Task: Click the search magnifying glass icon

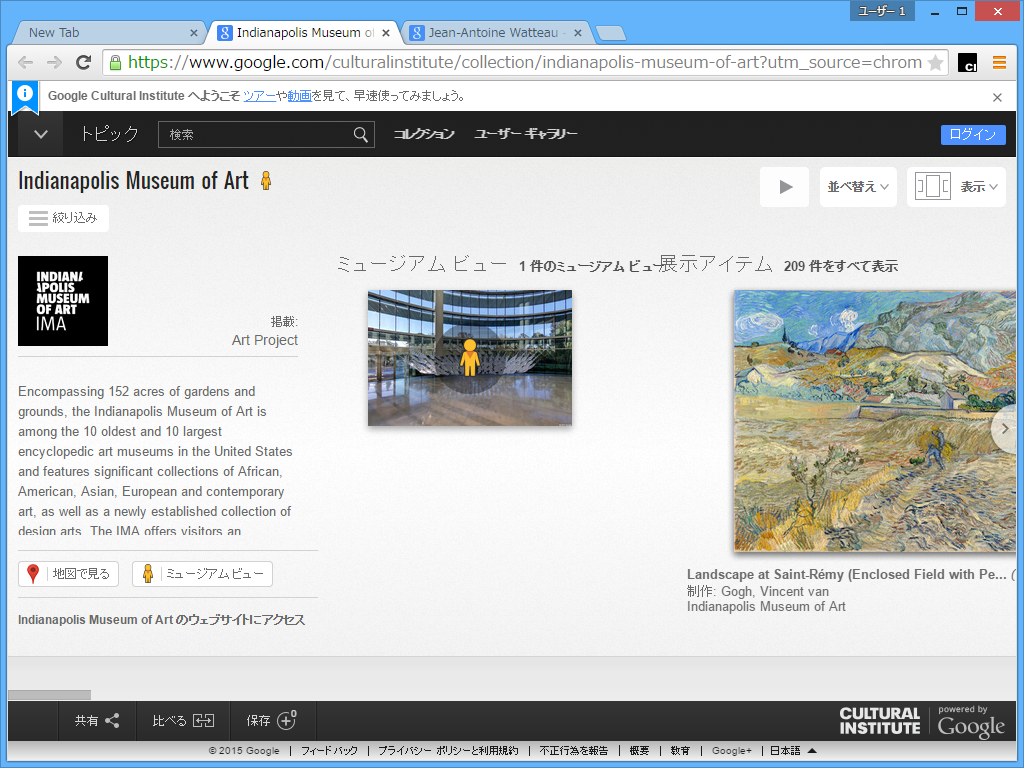Action: (x=360, y=134)
